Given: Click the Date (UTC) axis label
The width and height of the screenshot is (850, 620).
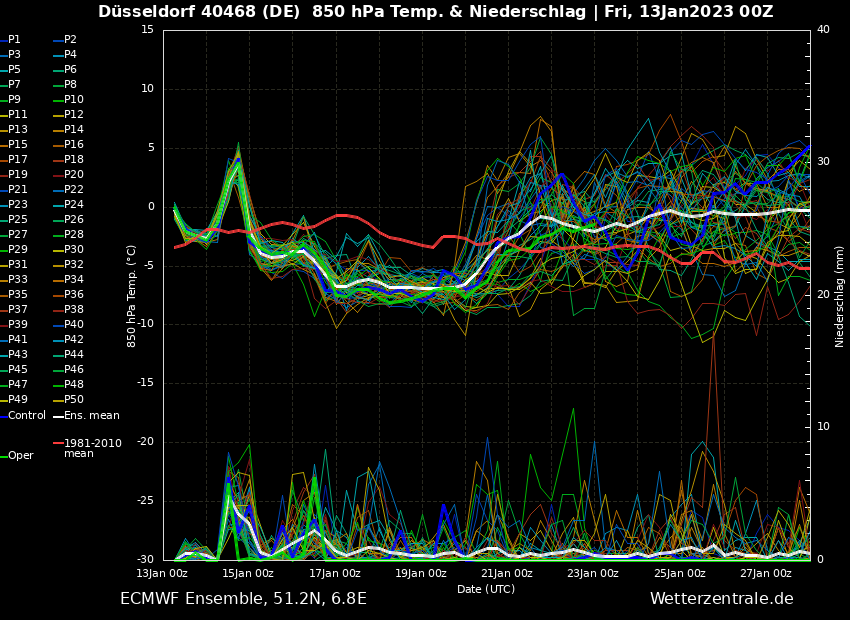Looking at the screenshot, I should pos(486,589).
